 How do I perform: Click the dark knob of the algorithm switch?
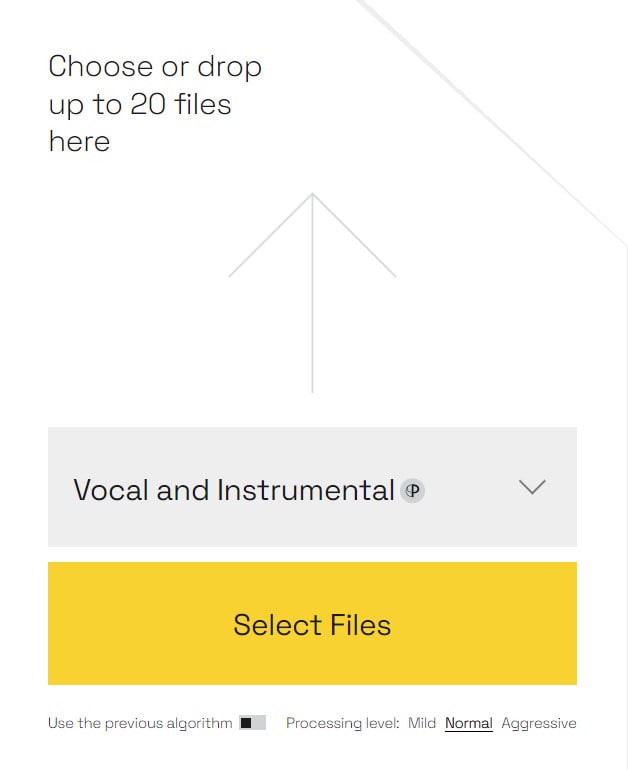[246, 723]
